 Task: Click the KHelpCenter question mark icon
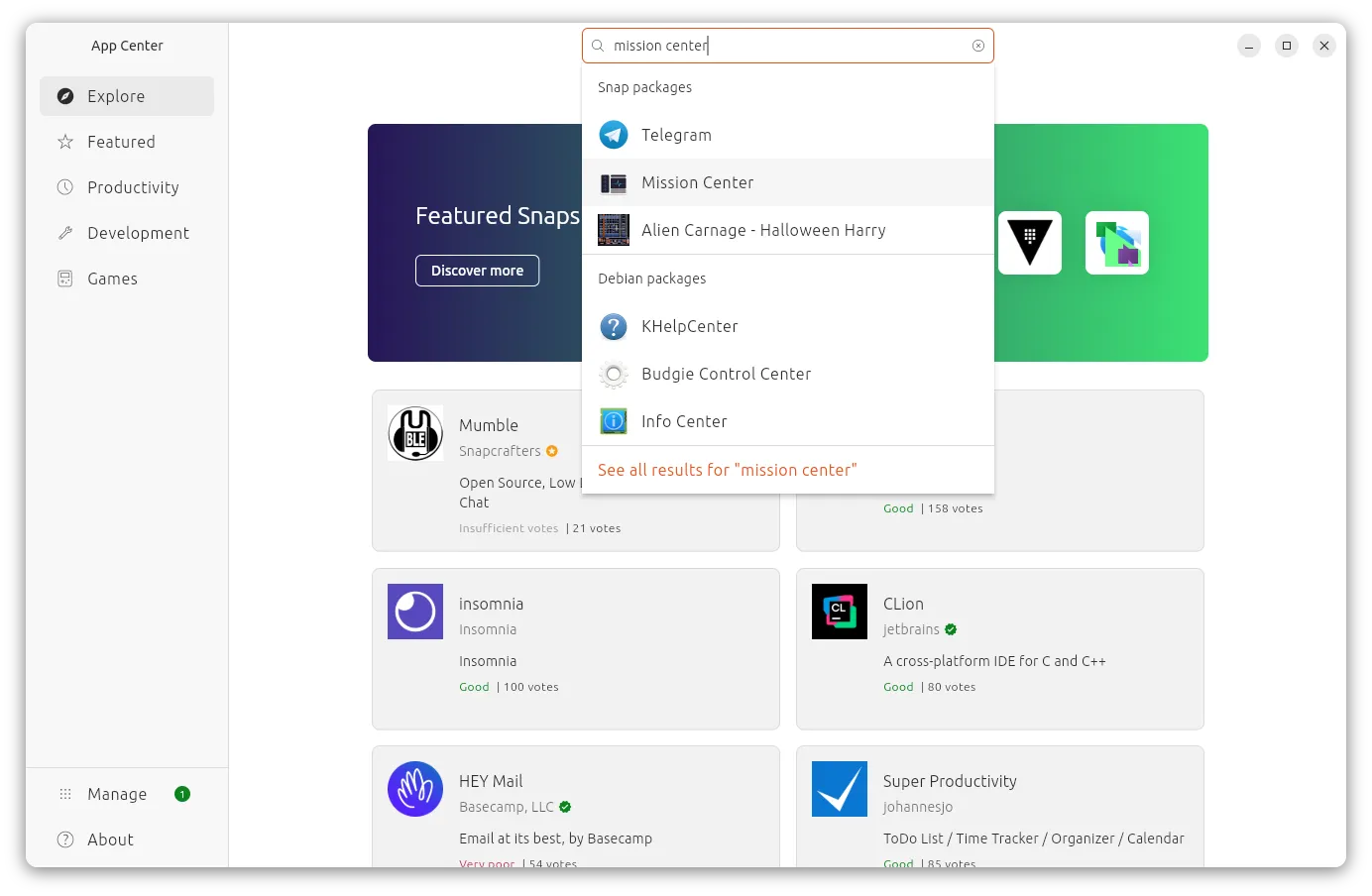[614, 326]
